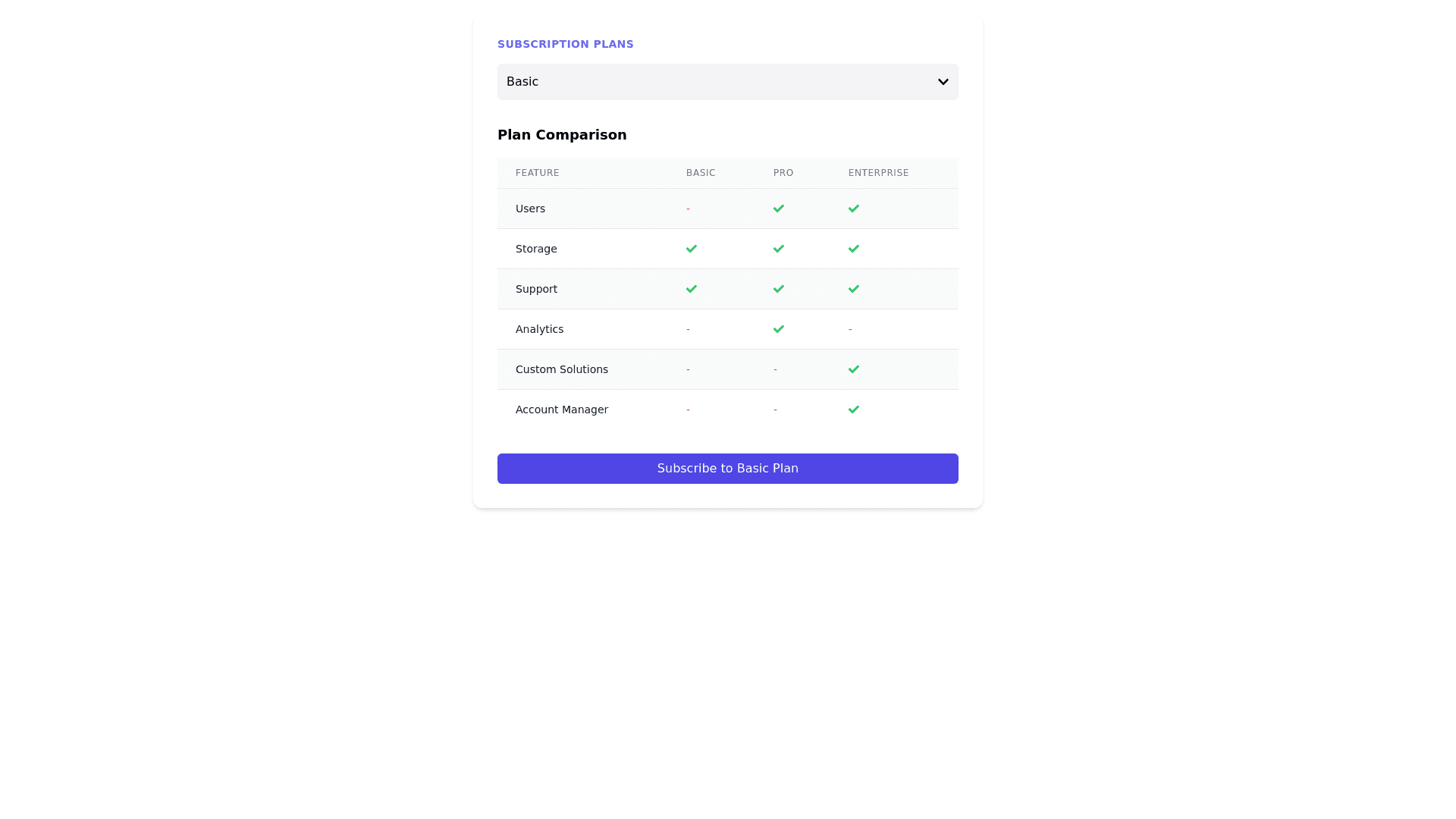Screen dimensions: 1456x819
Task: Click Enterprise checkmark for Account Manager
Action: click(853, 409)
